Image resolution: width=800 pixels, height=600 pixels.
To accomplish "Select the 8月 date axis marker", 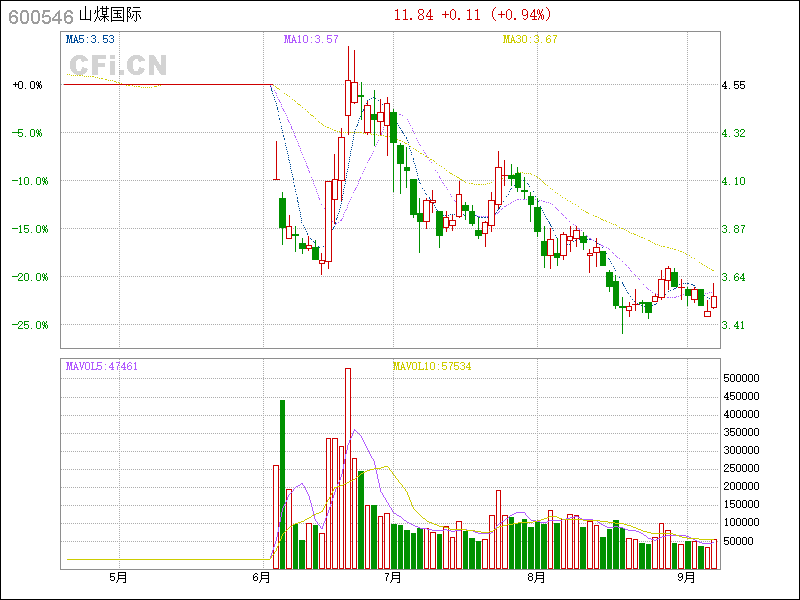I will [536, 577].
